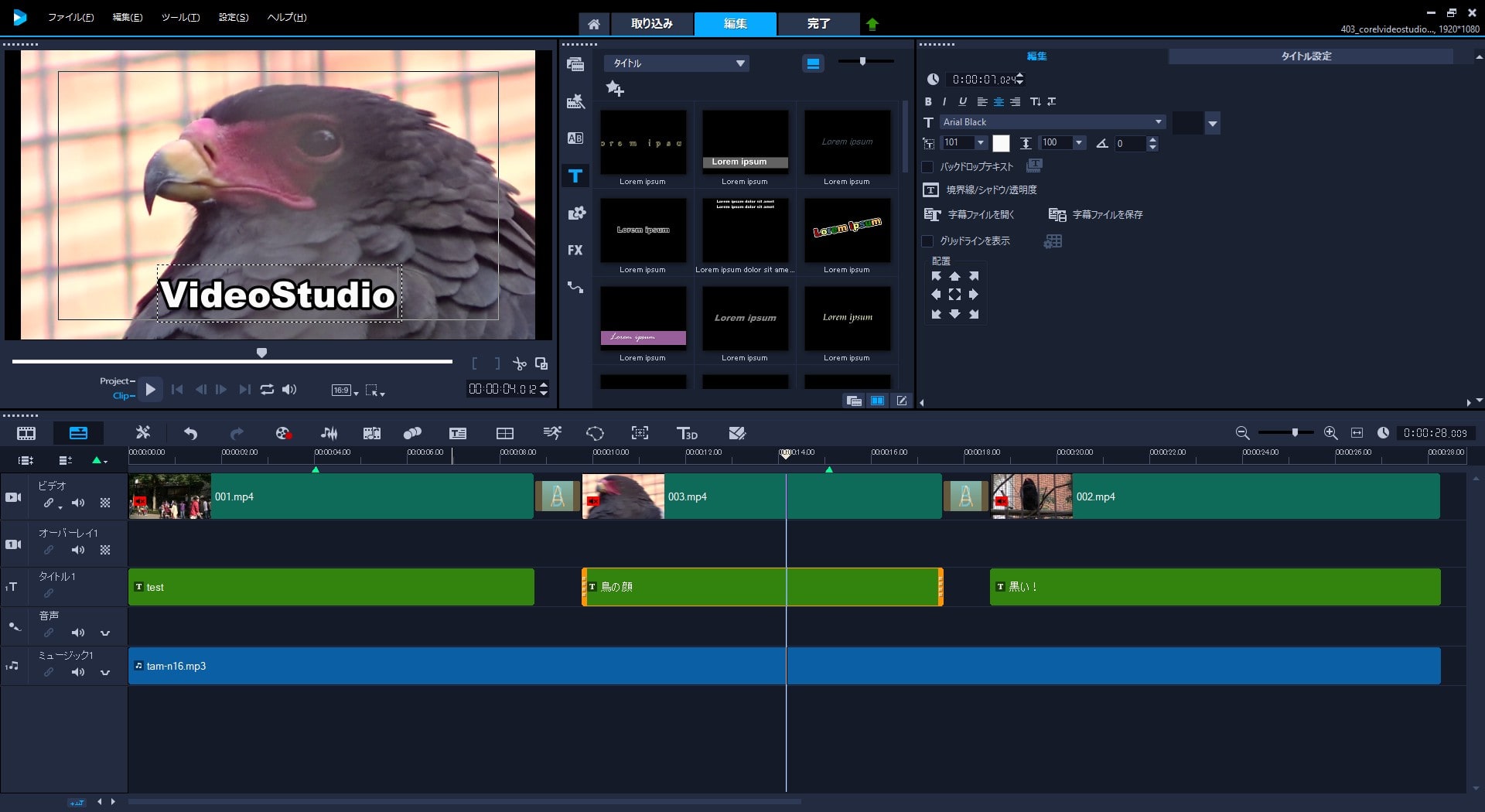1485x812 pixels.
Task: Open the 3D Title Editor
Action: 687,433
